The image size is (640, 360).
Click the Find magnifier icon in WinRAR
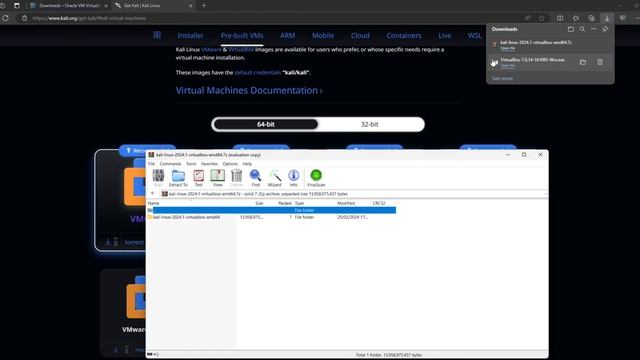256,178
